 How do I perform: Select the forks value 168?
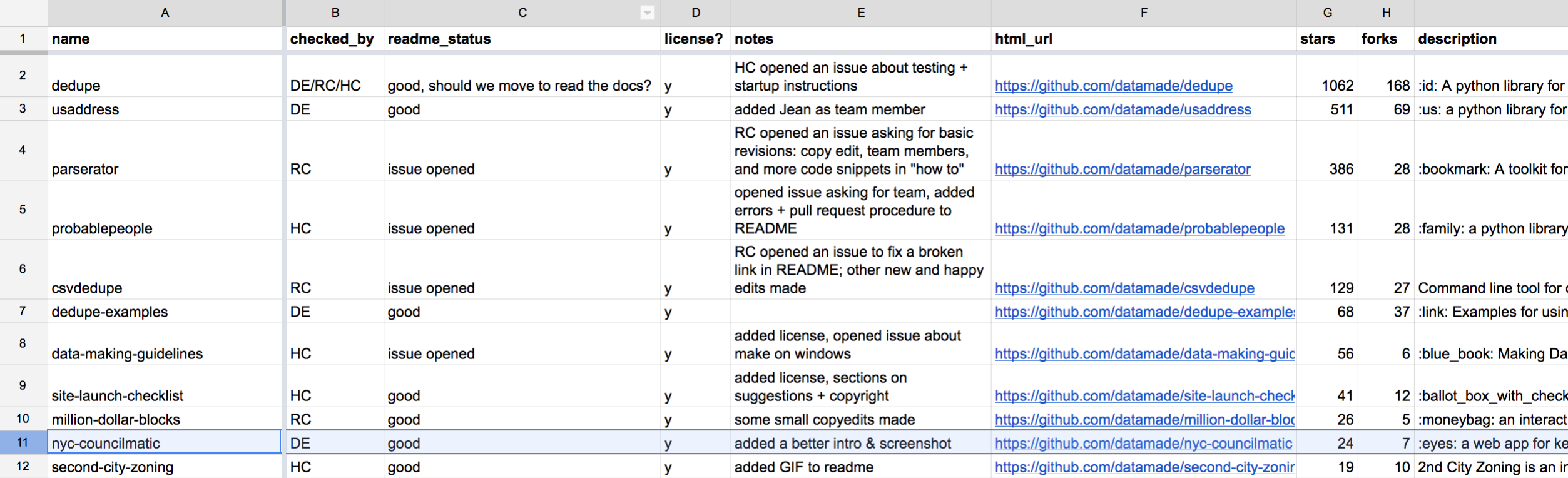[1386, 76]
